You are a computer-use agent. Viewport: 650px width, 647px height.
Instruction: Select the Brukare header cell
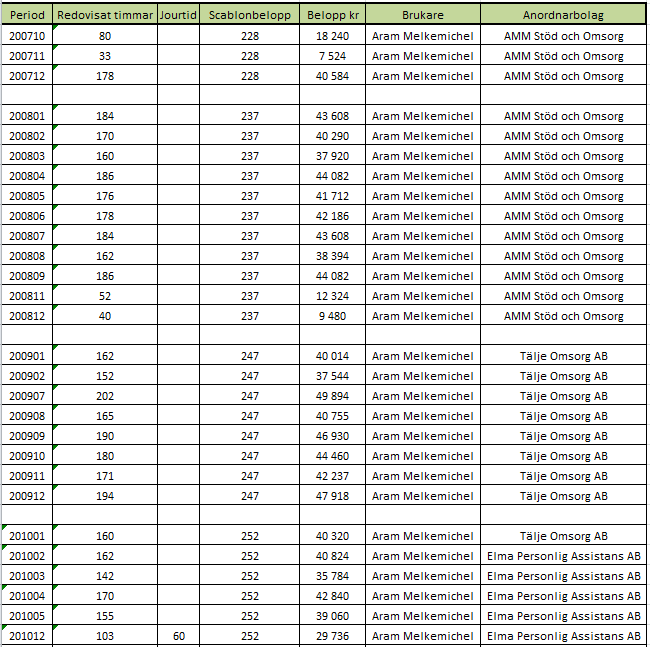click(423, 15)
